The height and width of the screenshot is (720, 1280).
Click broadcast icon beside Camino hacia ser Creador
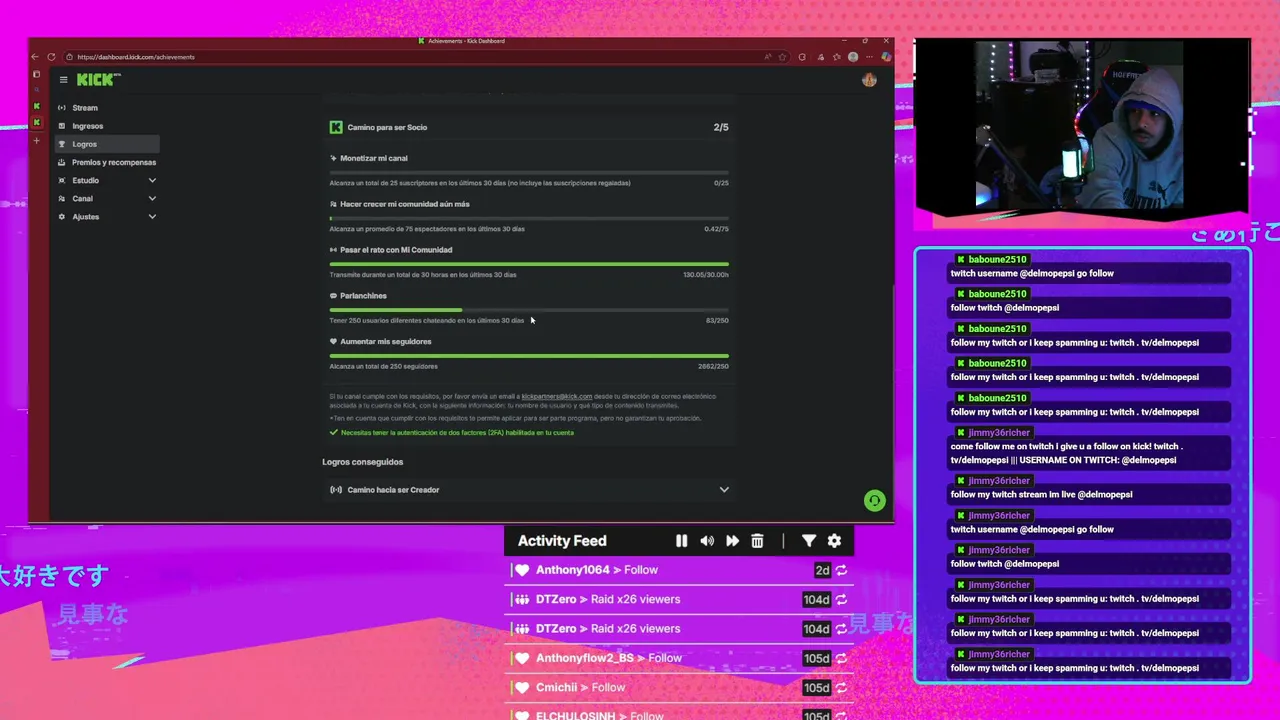[336, 490]
